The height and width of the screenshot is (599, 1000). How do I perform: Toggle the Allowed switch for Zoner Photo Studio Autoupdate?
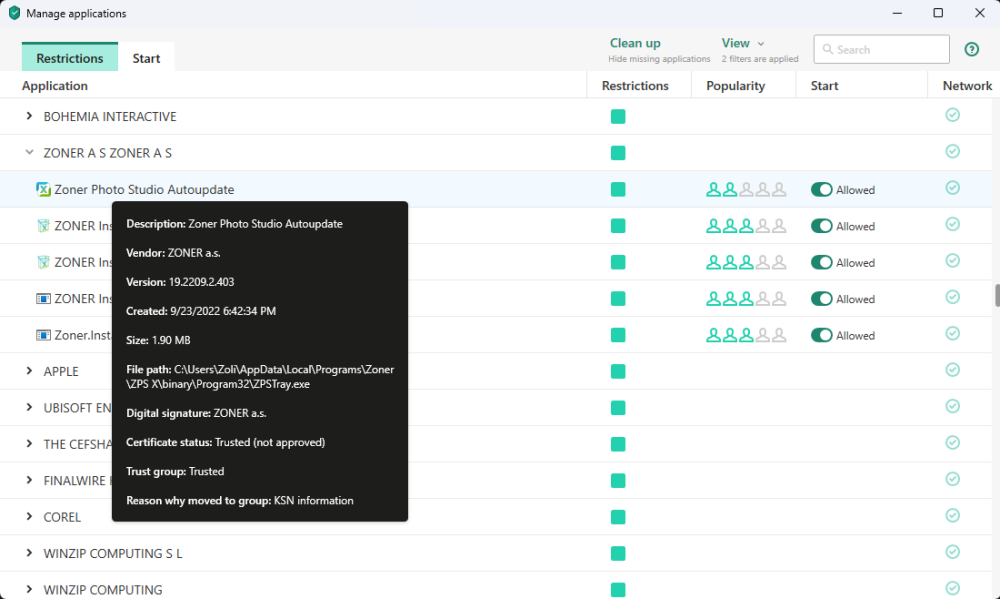822,189
